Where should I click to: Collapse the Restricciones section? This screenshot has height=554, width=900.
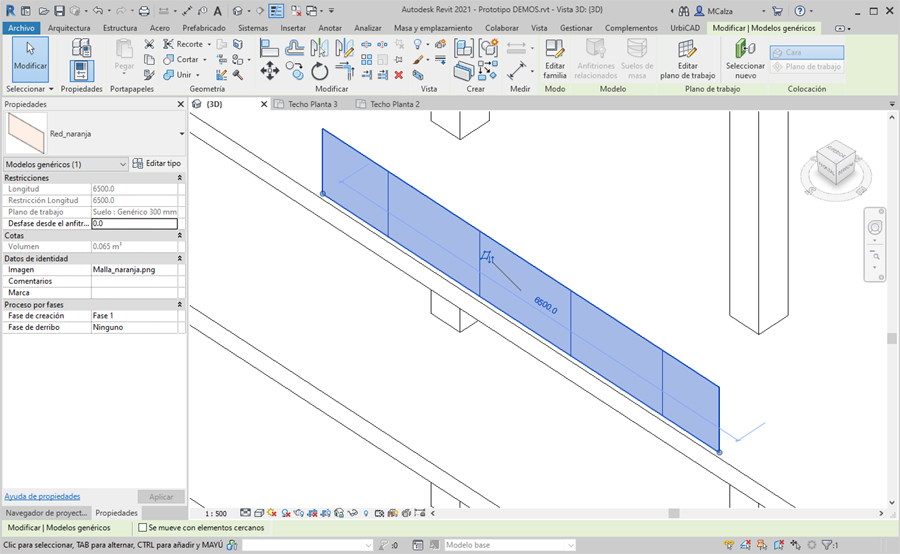(x=180, y=177)
